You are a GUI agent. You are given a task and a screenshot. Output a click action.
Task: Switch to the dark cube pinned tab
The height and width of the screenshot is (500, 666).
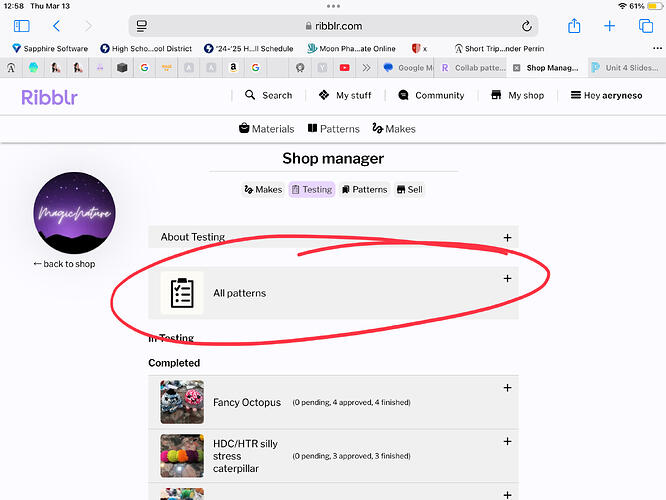point(122,68)
